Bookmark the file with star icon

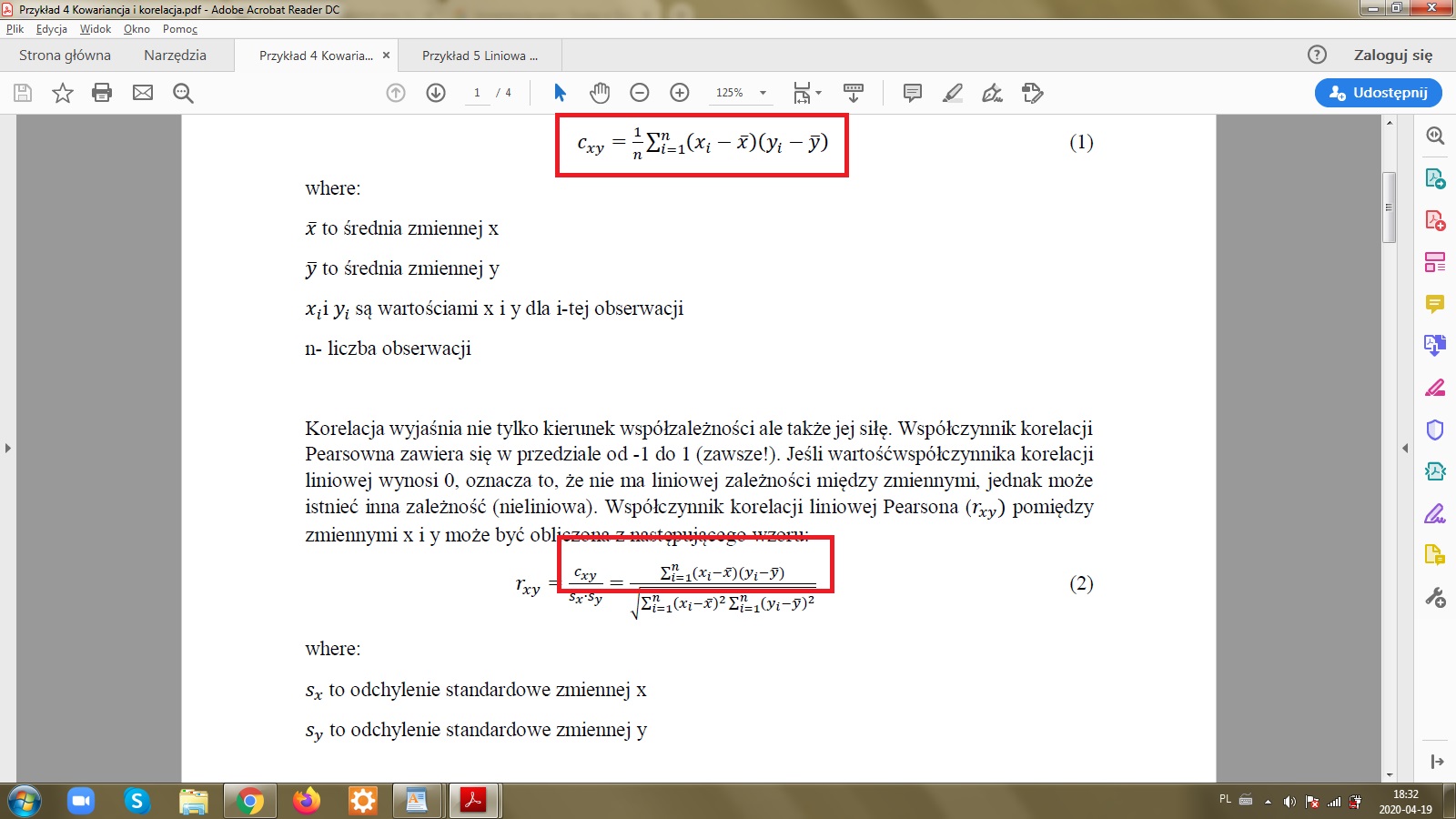tap(63, 93)
